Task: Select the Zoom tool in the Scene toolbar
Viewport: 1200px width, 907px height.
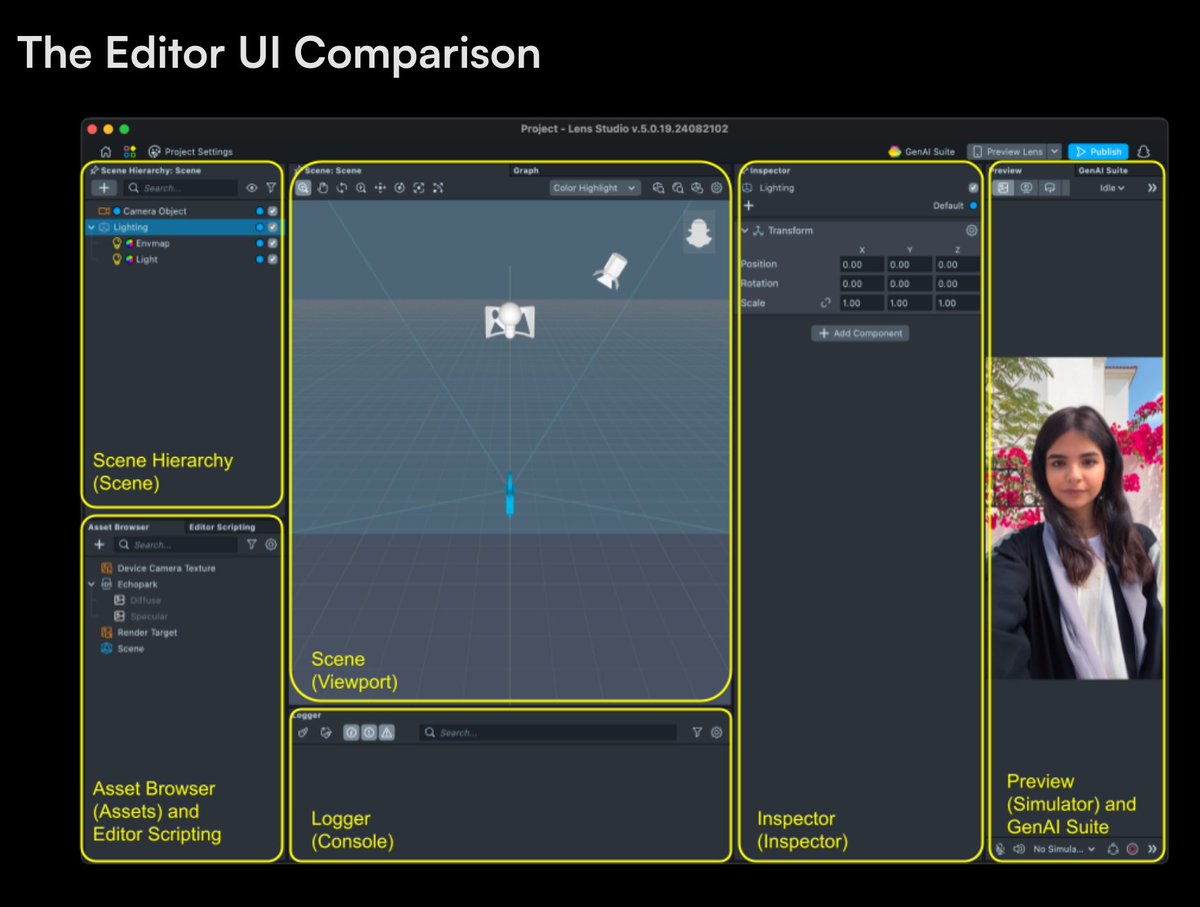Action: click(360, 187)
